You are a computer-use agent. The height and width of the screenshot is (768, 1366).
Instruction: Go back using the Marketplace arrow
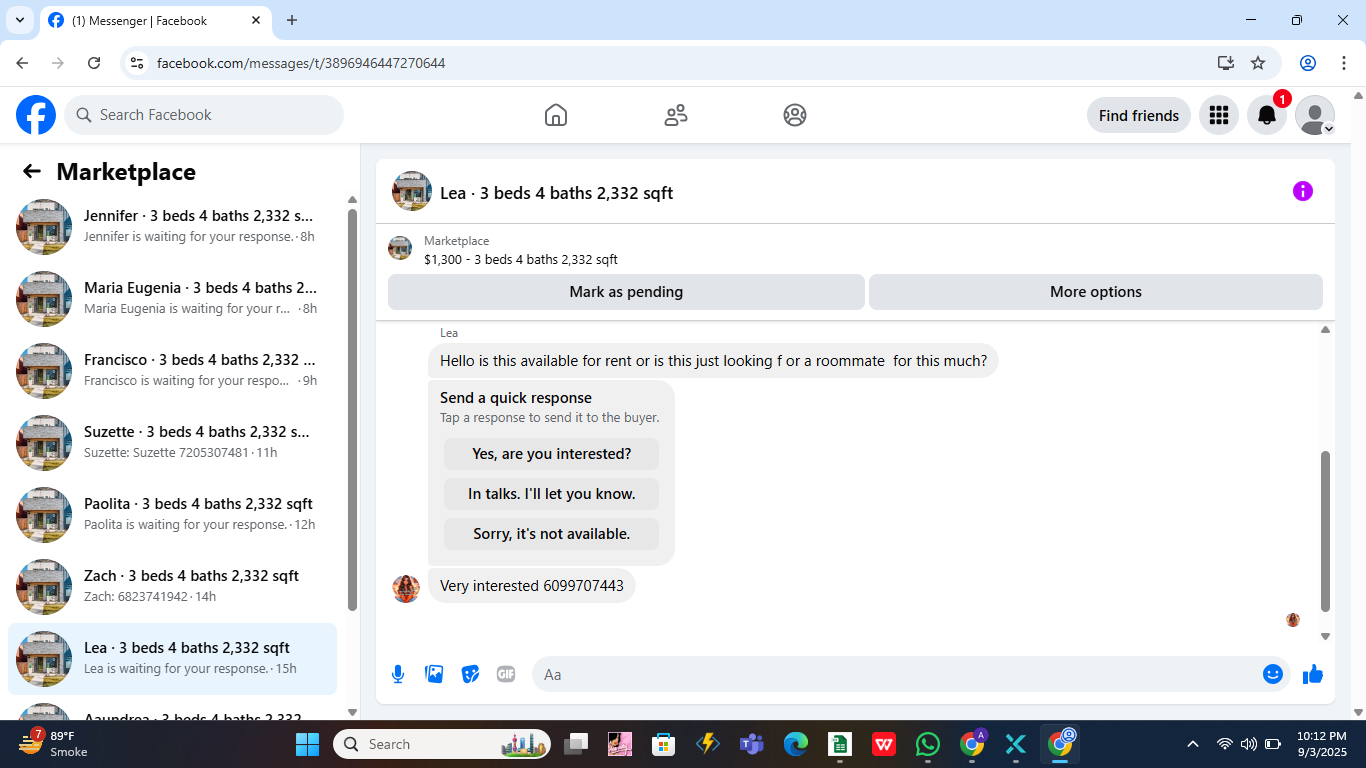coord(32,171)
